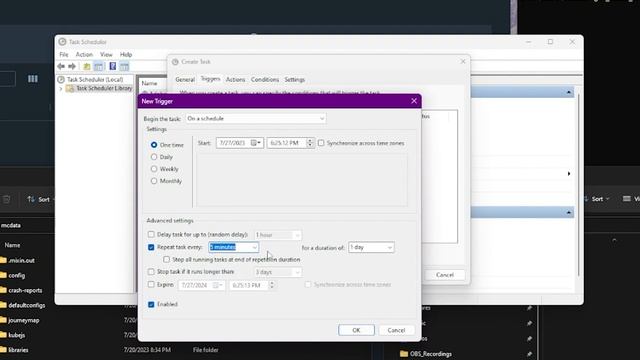The height and width of the screenshot is (360, 640).
Task: Click the Sort icon in the right file explorer
Action: tap(587, 199)
